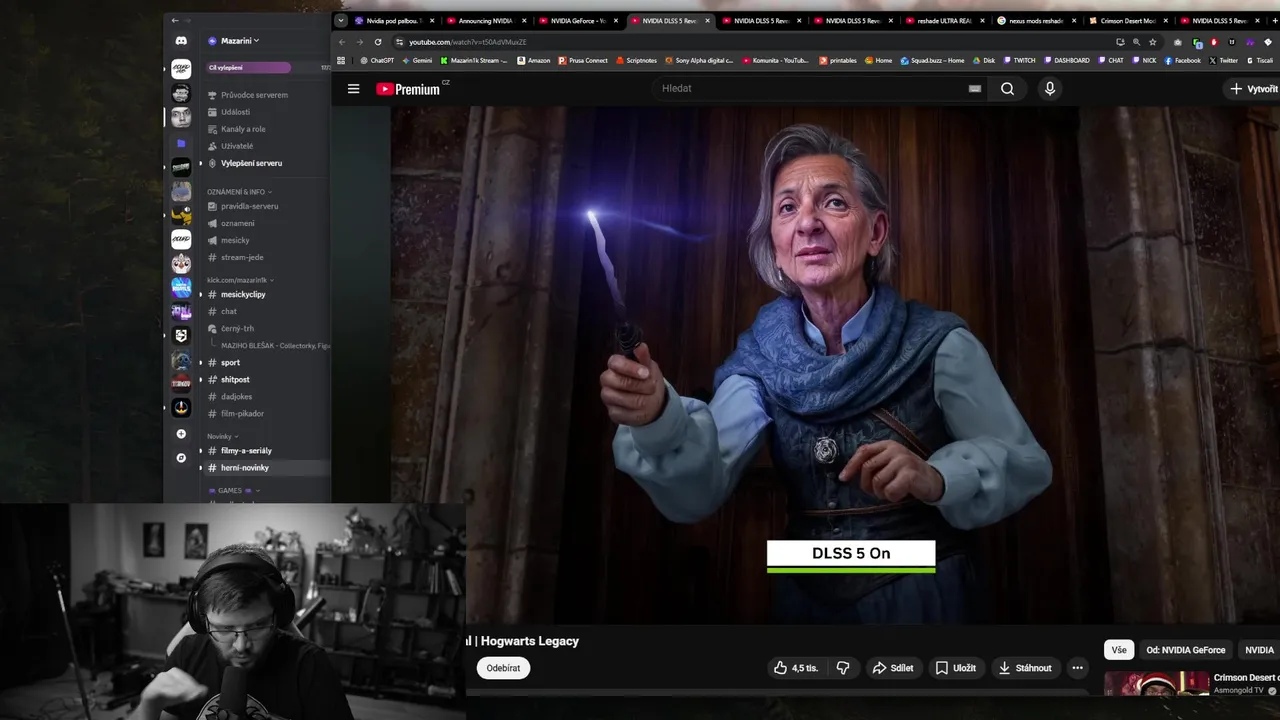
Task: Close the Nvidia pod palbou tab
Action: 432,20
